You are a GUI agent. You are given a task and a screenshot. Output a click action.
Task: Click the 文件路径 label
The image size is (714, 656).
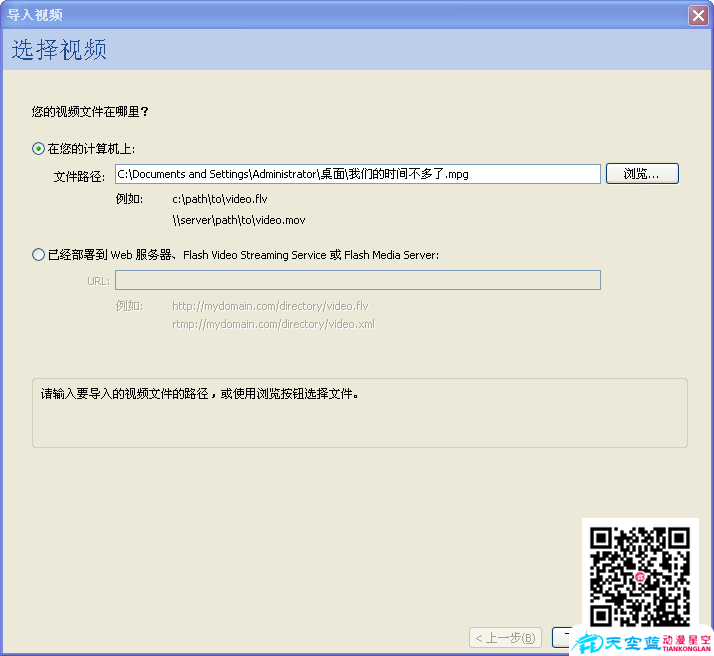pyautogui.click(x=79, y=176)
